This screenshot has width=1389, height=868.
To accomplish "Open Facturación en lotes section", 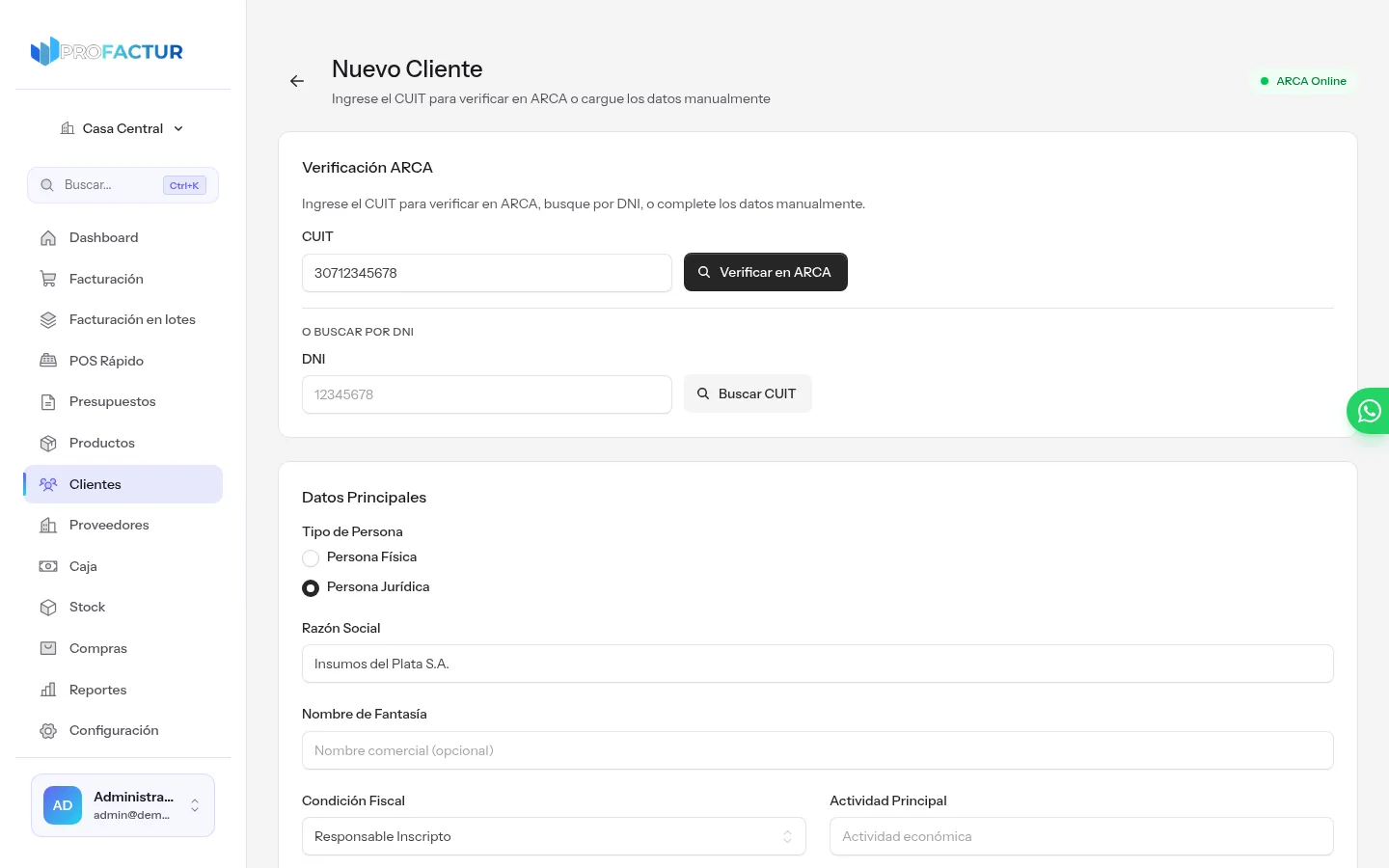I will coord(123,320).
